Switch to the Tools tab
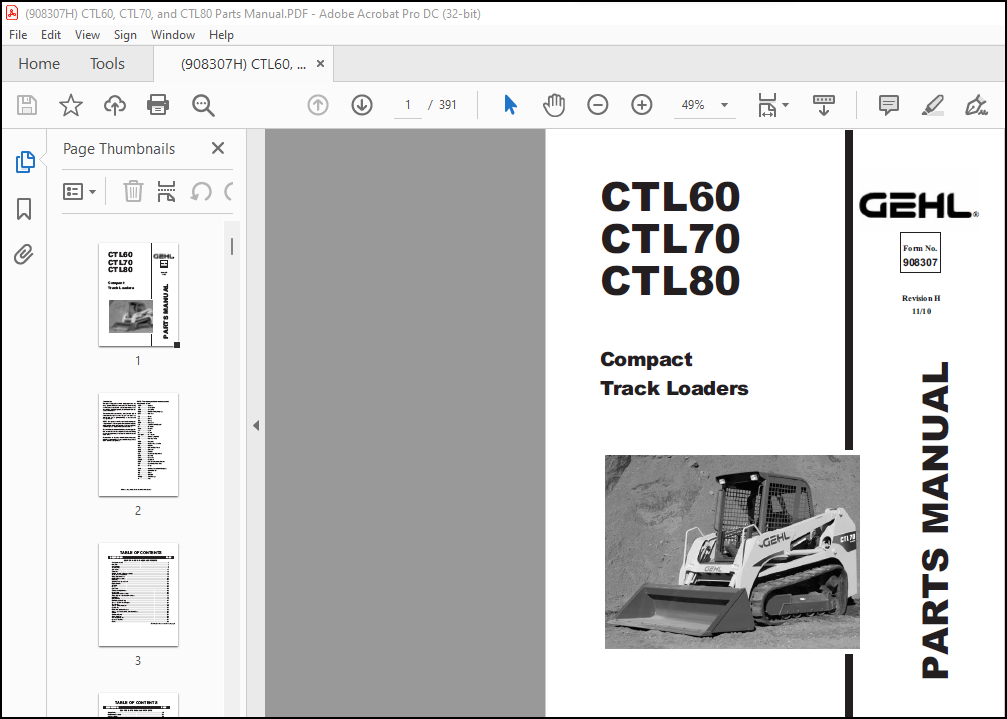This screenshot has width=1007, height=719. (x=107, y=64)
